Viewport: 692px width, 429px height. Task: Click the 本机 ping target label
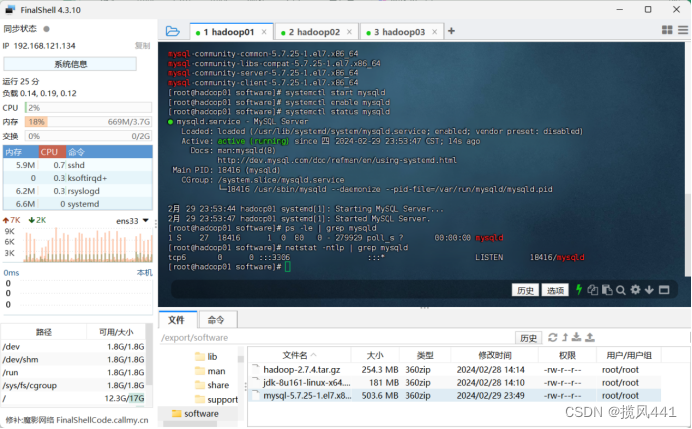(x=144, y=273)
